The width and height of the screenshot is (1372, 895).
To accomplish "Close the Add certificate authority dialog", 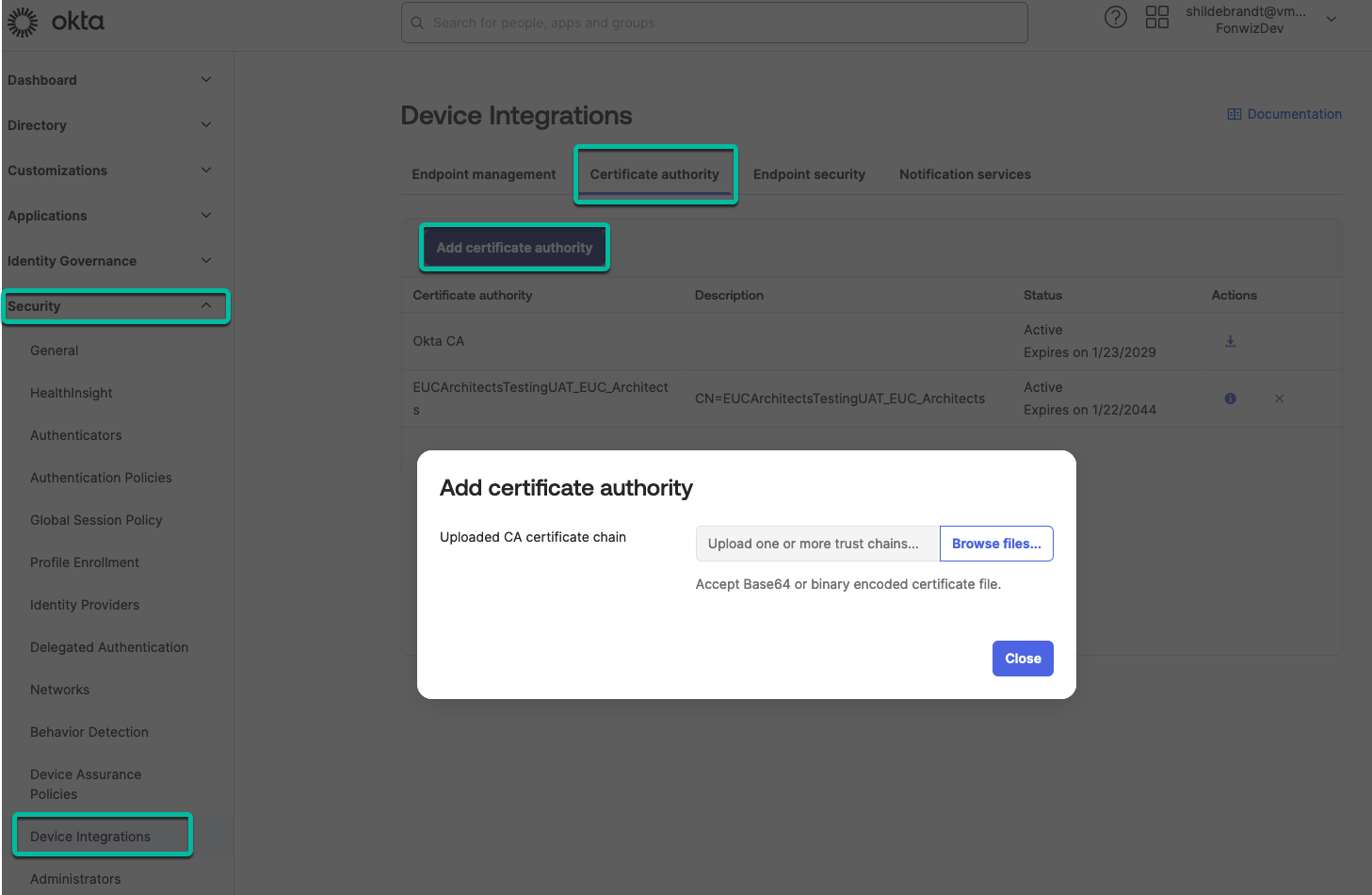I will click(x=1023, y=659).
